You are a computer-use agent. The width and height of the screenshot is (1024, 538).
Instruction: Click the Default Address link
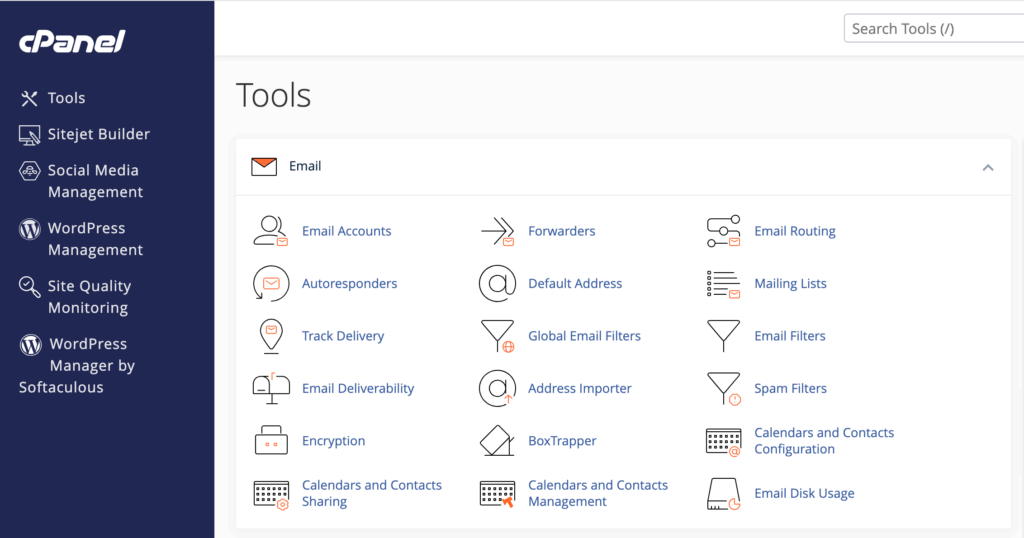point(575,284)
